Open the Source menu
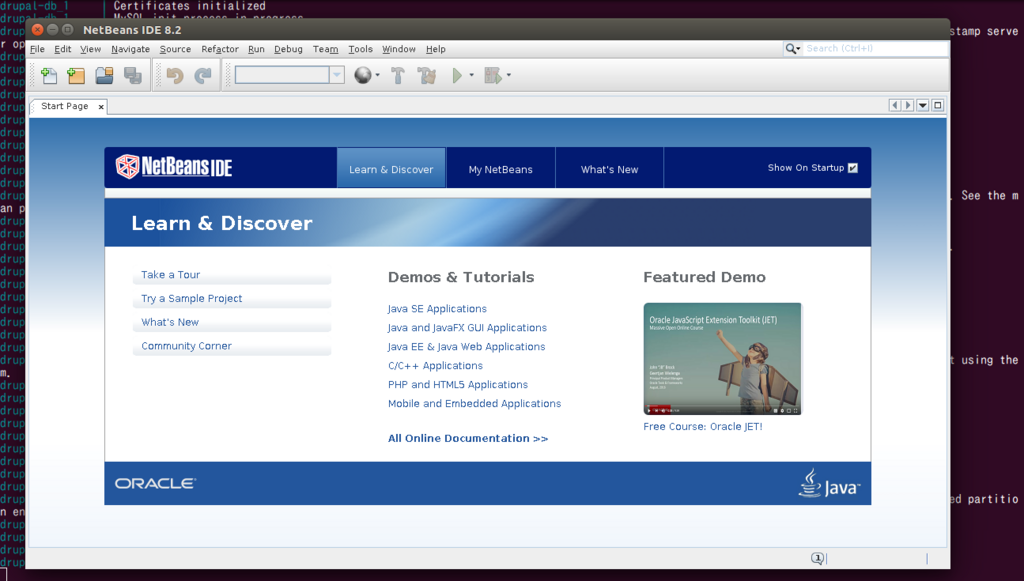This screenshot has width=1024, height=581. (x=176, y=49)
